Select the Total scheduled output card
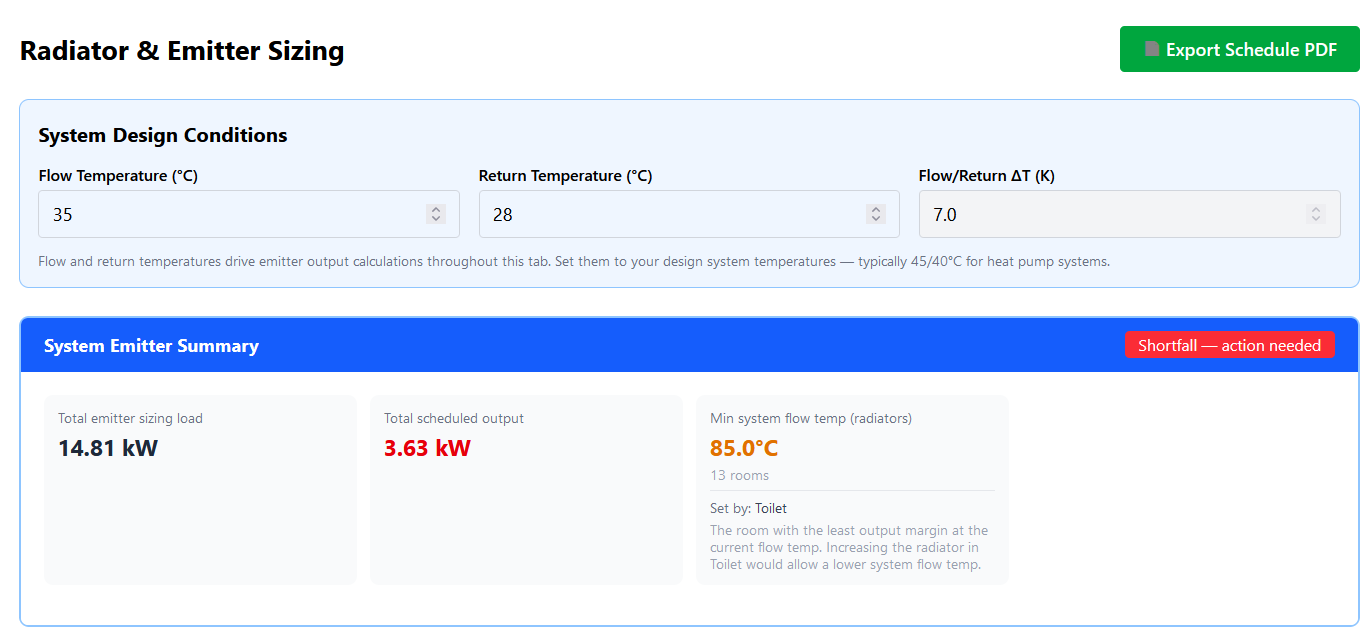 coord(526,489)
